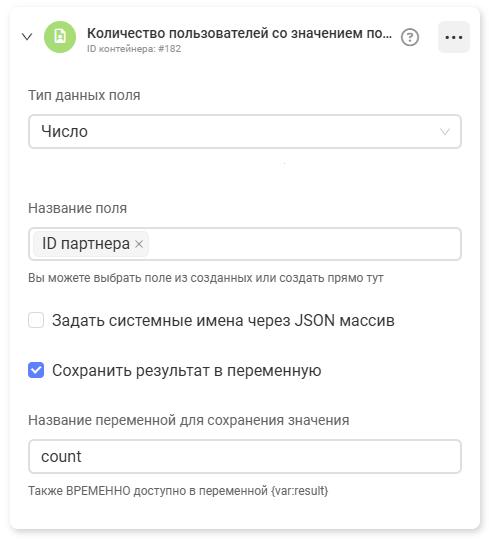Screen dimensions: 489x541
Task: Click the 'Сохранить результат в переменную' label text
Action: [x=187, y=371]
